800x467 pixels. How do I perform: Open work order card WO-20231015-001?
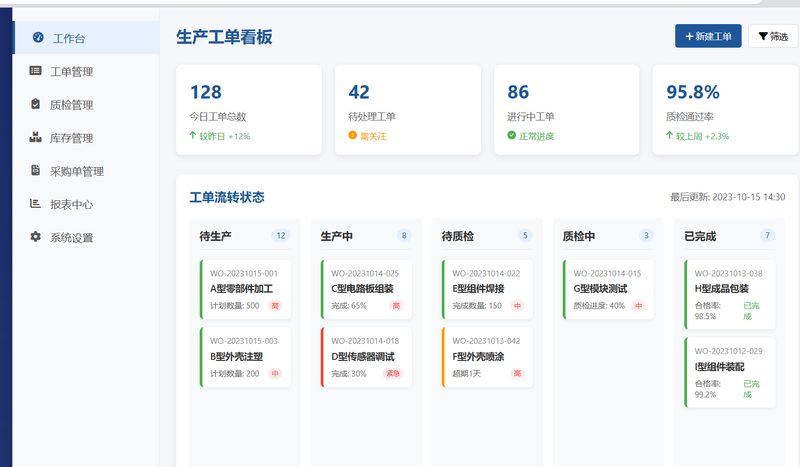245,289
